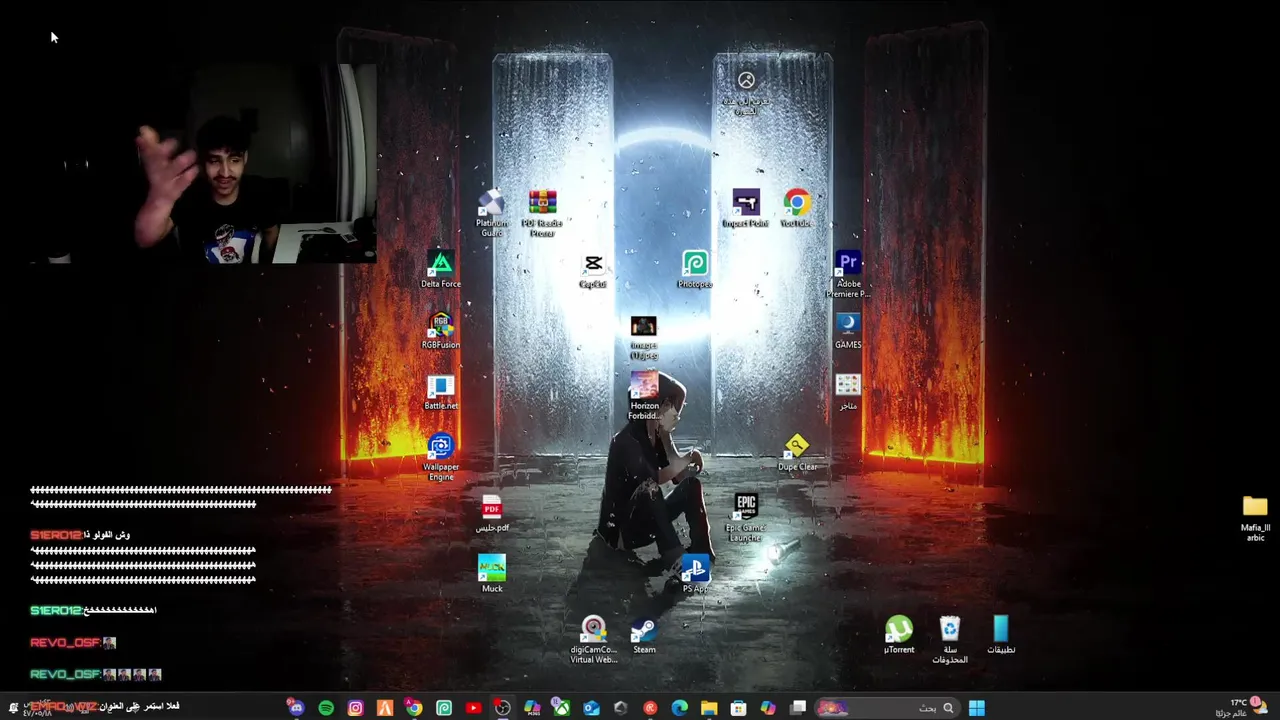Open the Dupe Clear shortcut

(797, 452)
